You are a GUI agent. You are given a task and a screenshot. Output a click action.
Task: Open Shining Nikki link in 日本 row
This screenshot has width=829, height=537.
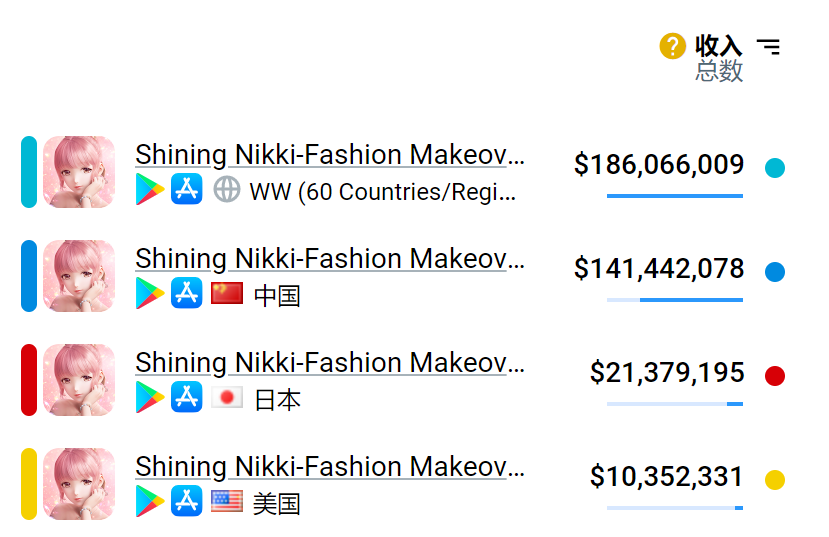point(329,363)
